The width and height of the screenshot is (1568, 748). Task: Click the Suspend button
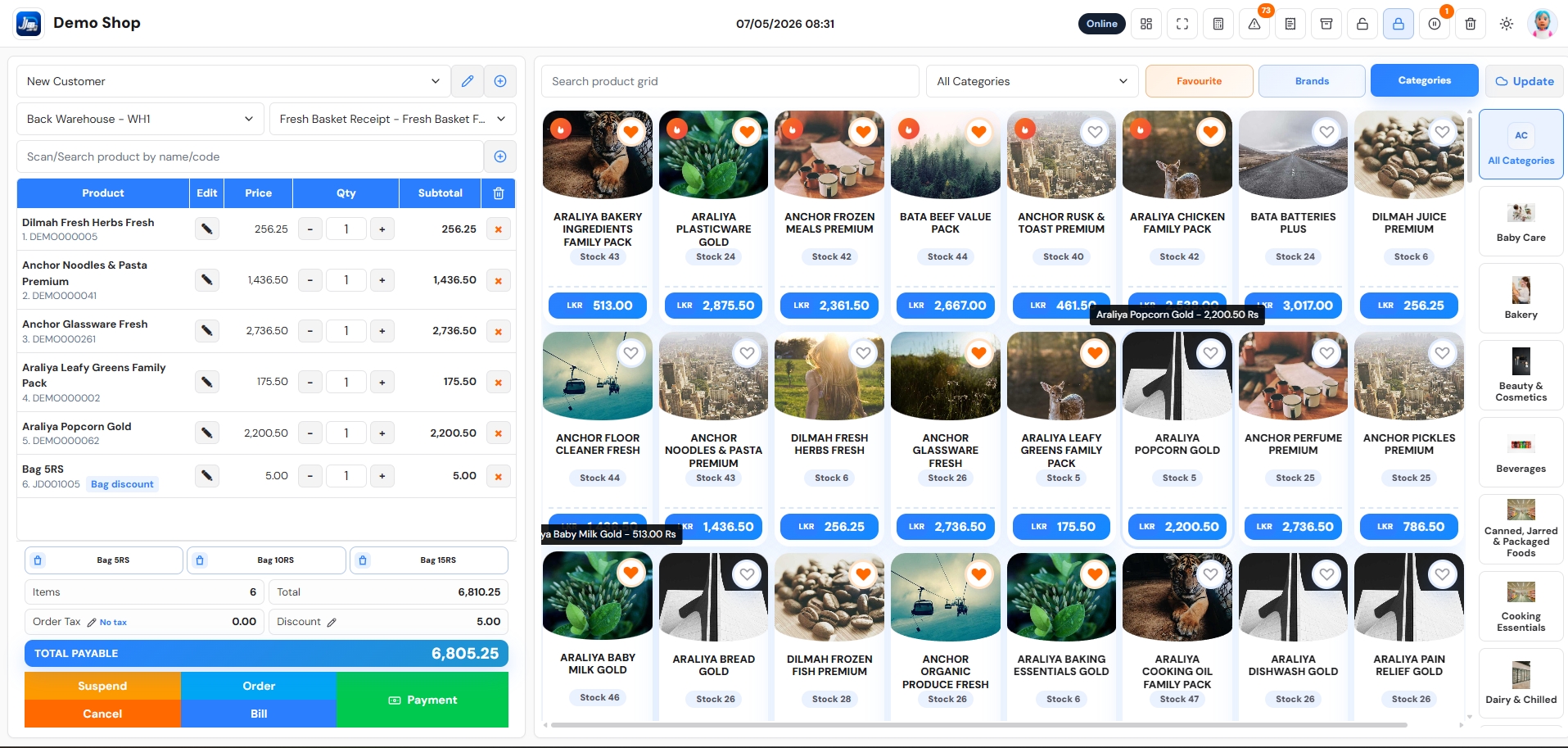102,686
